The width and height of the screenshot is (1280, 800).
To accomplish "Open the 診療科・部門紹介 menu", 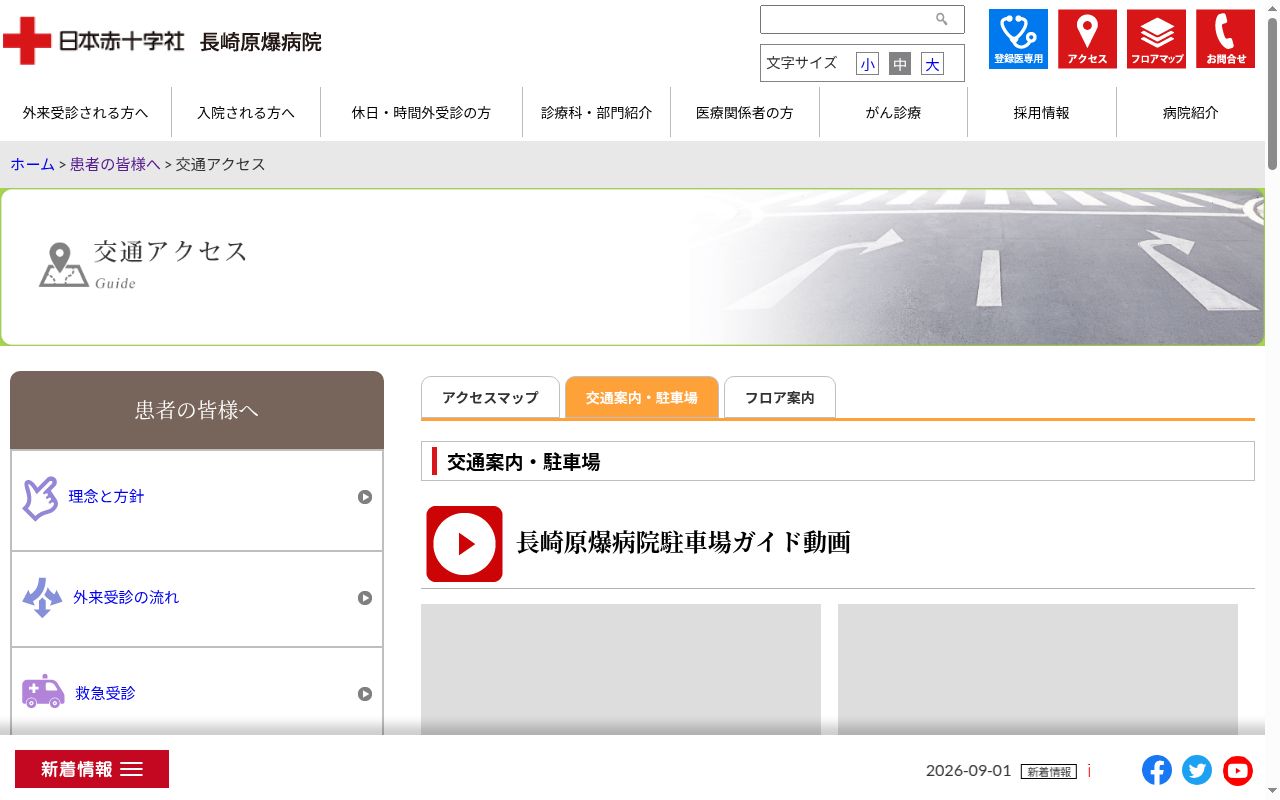I will tap(597, 113).
